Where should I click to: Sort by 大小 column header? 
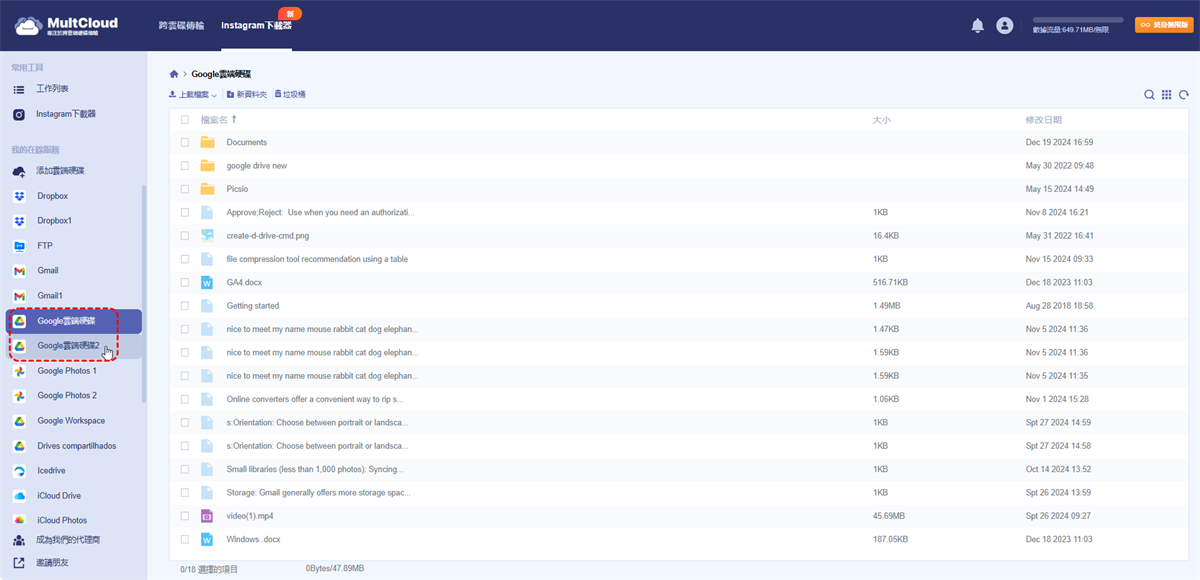point(881,120)
